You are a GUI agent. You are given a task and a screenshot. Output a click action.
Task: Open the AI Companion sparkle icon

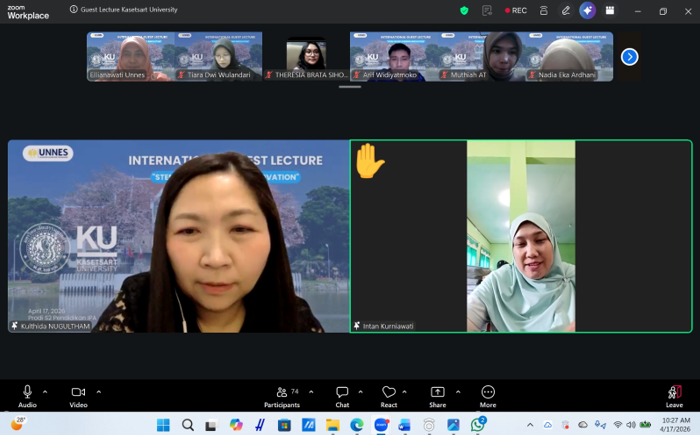587,10
